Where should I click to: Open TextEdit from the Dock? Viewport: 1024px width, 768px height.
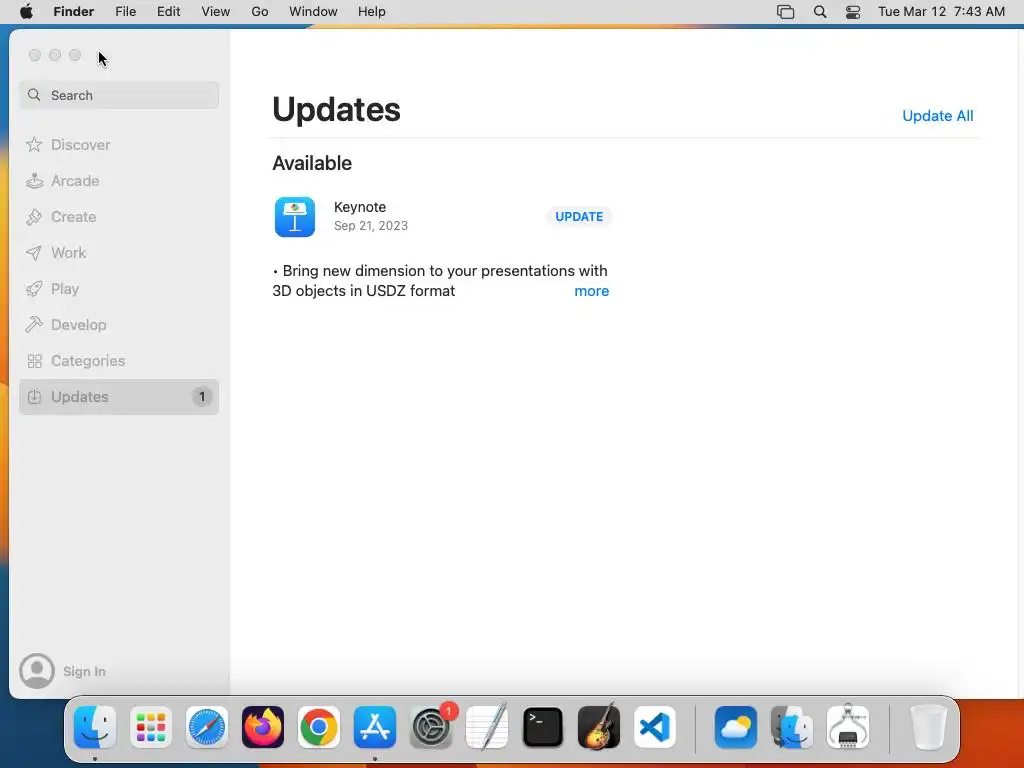487,727
